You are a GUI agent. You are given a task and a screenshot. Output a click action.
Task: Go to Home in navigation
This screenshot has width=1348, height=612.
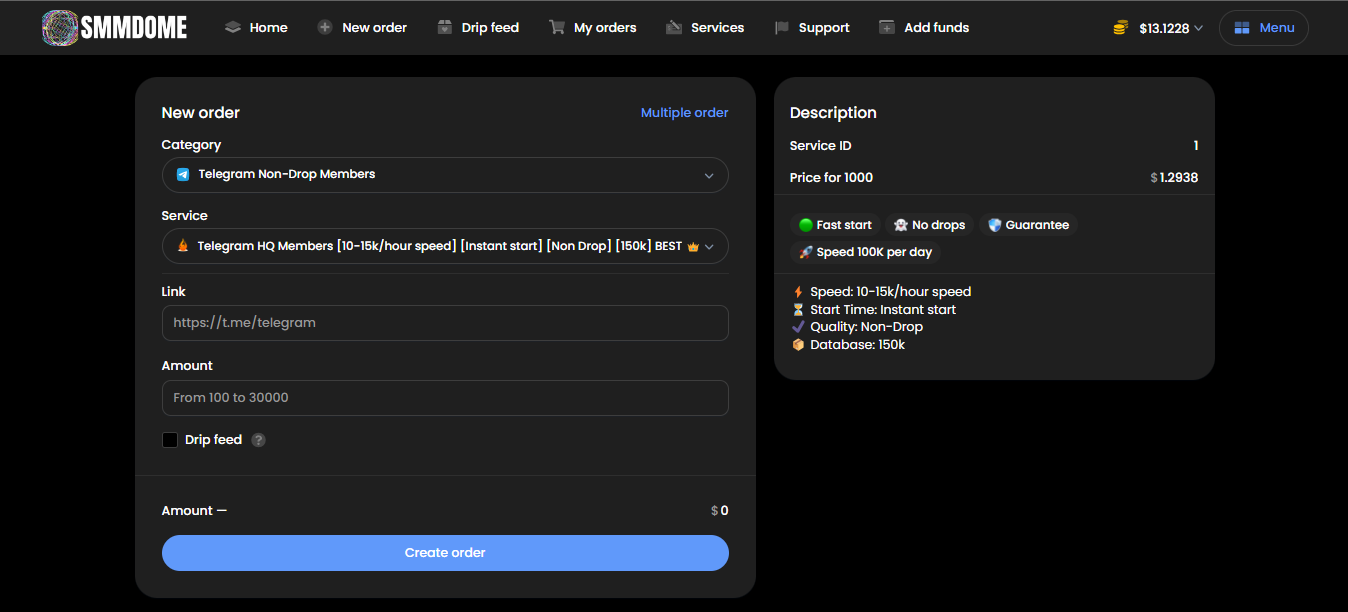pos(256,28)
